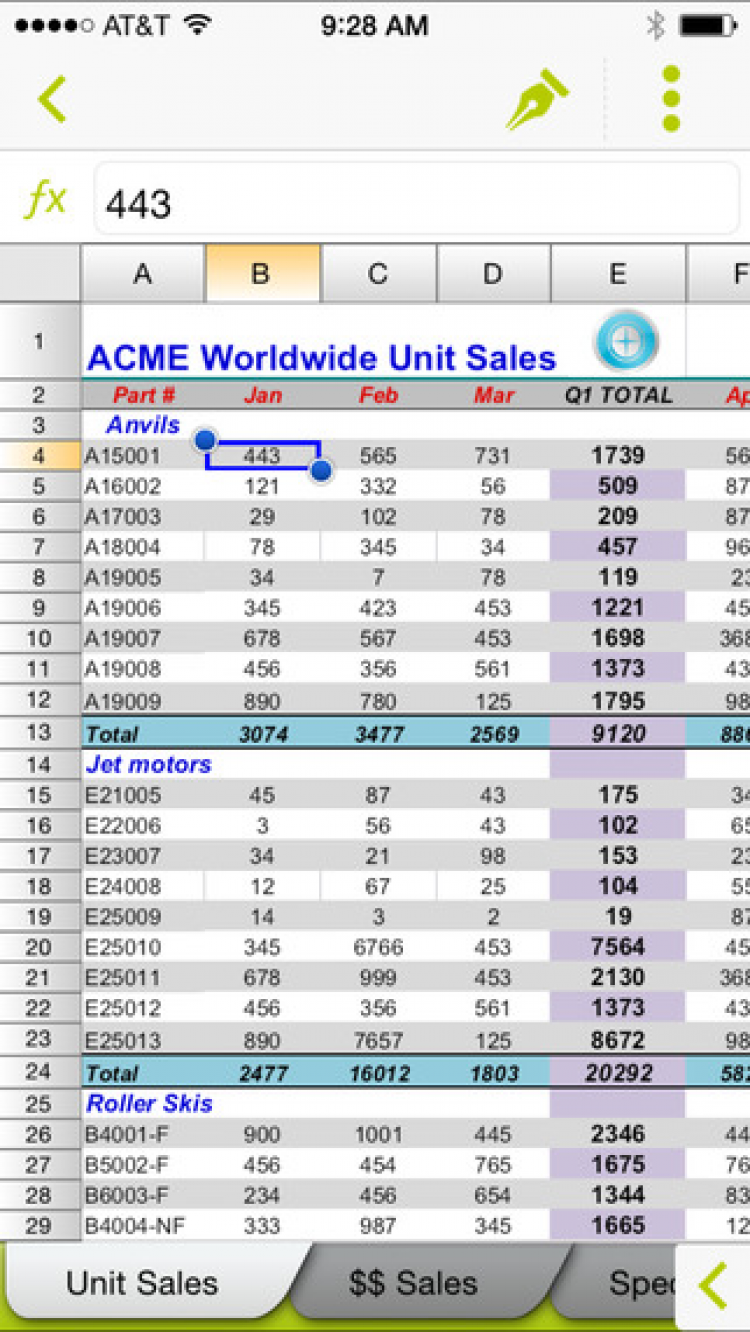Select column E header

618,274
